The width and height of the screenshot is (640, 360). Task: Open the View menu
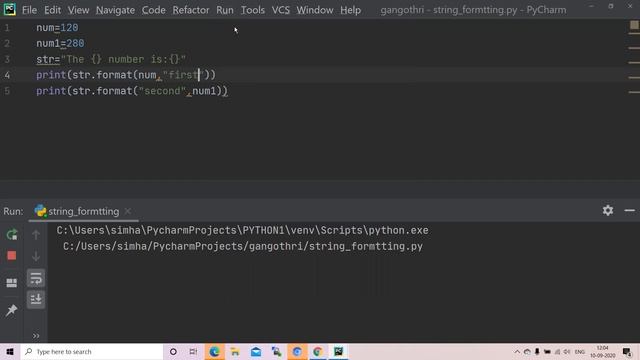coord(78,10)
